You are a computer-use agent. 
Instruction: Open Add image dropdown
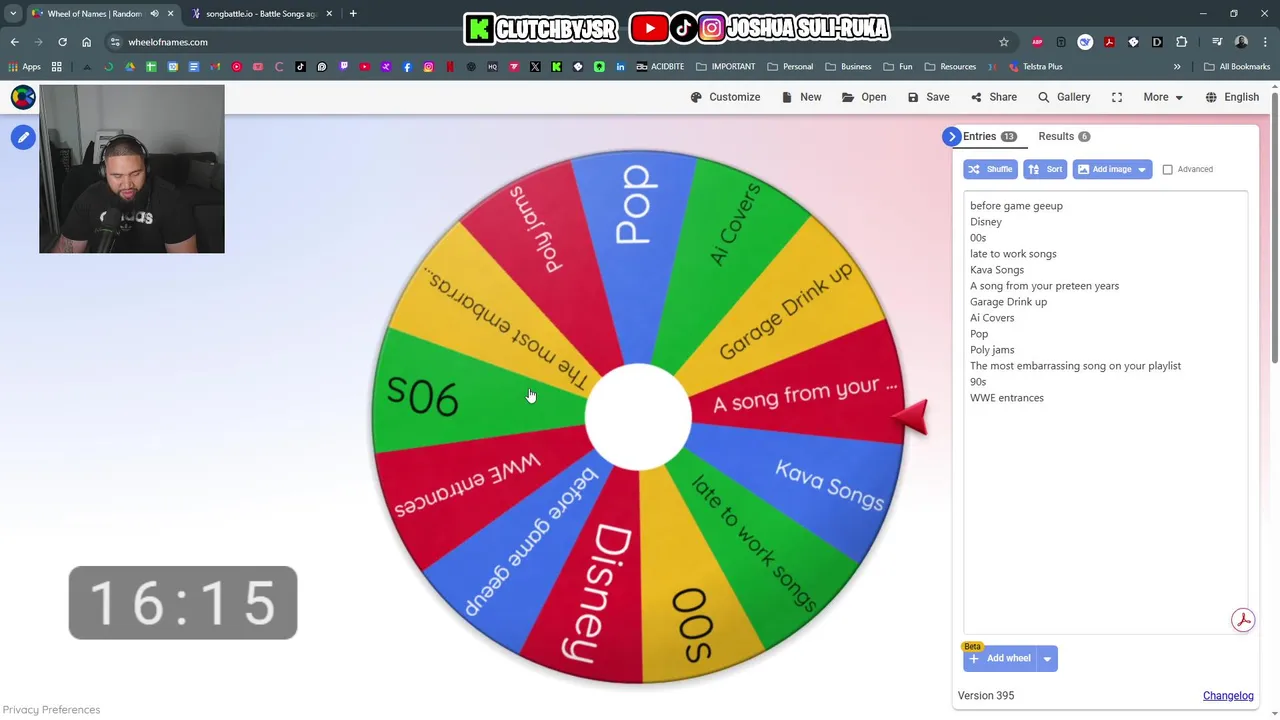tap(1112, 169)
